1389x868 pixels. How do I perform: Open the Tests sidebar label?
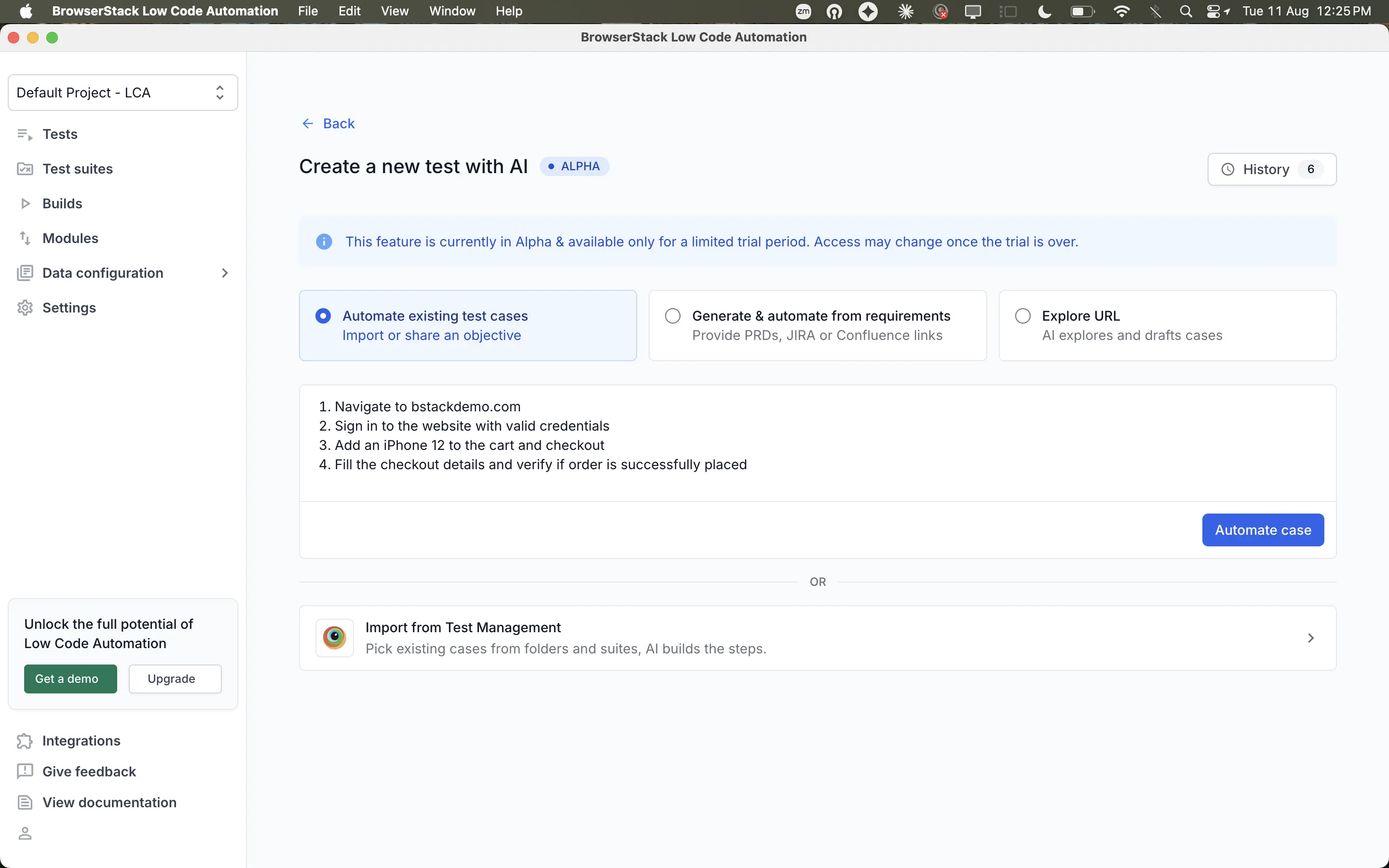[x=60, y=135]
